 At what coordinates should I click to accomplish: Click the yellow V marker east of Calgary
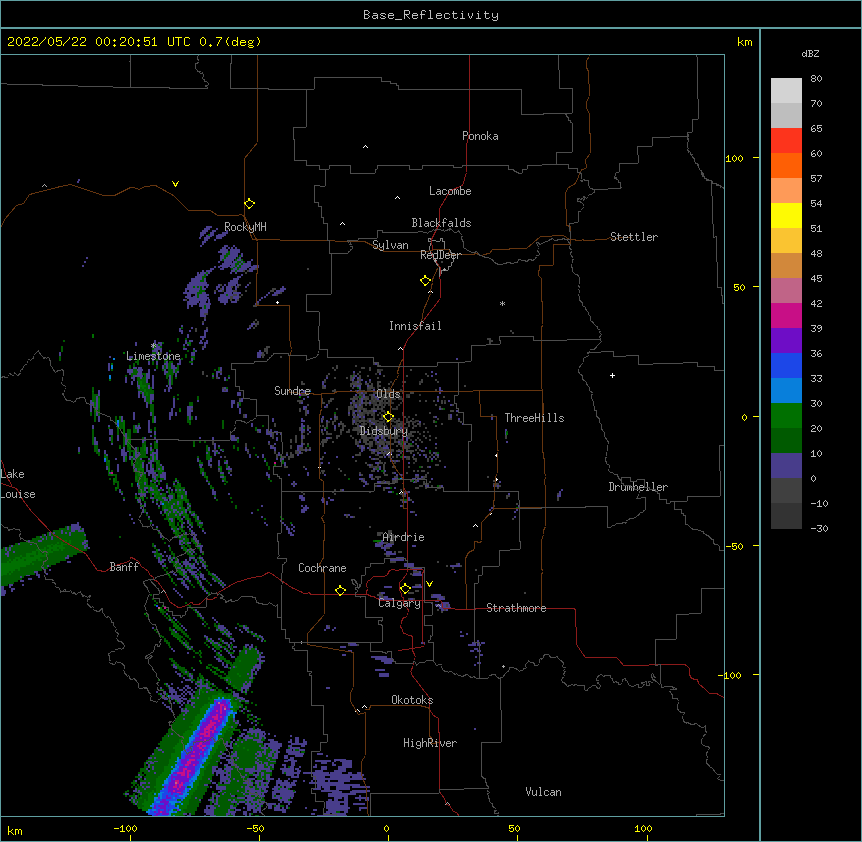429,584
